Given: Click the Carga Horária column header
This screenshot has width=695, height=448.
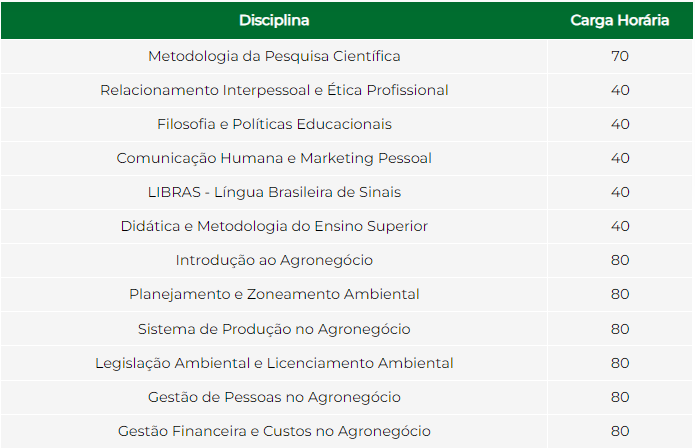Looking at the screenshot, I should point(620,20).
